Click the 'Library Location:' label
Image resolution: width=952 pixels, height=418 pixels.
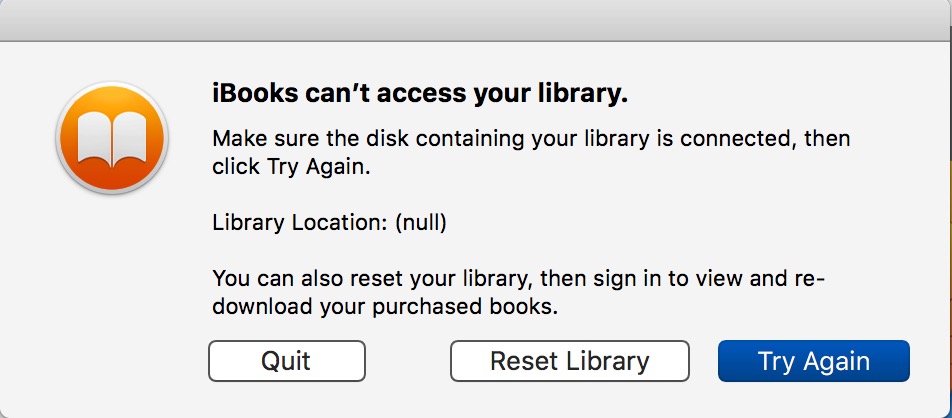click(x=300, y=223)
